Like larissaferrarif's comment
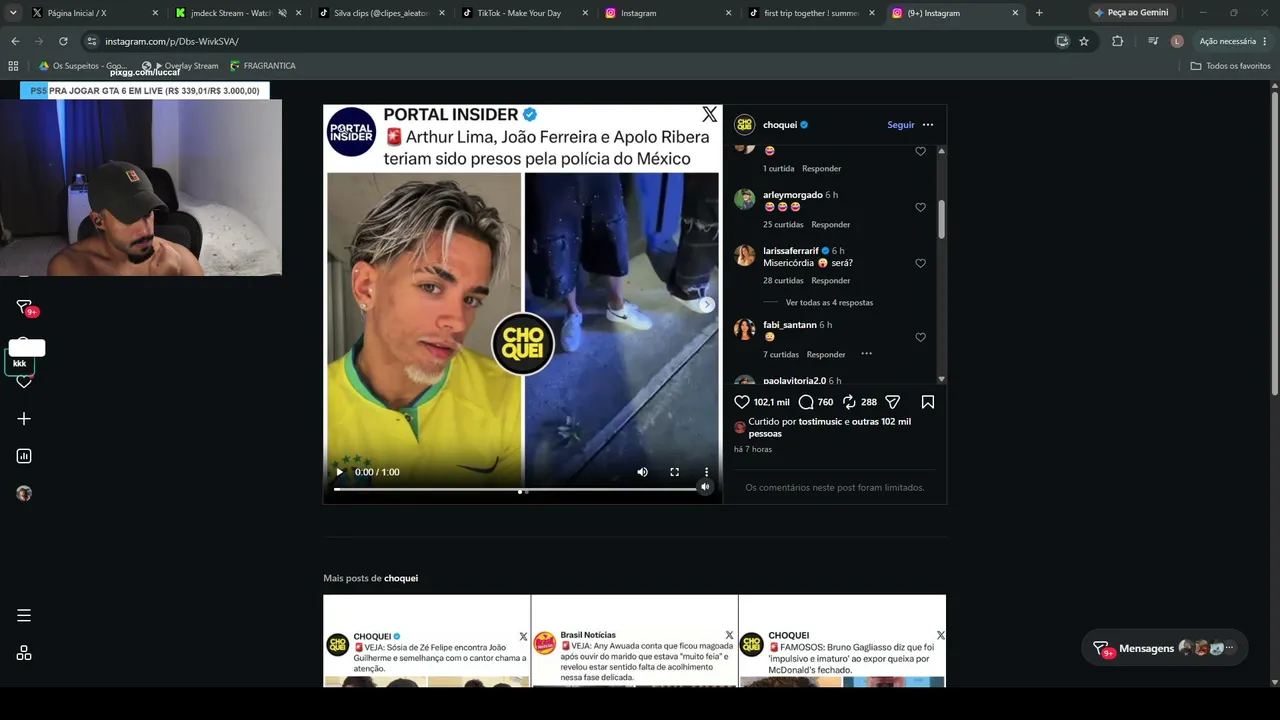The width and height of the screenshot is (1280, 720). pos(920,263)
